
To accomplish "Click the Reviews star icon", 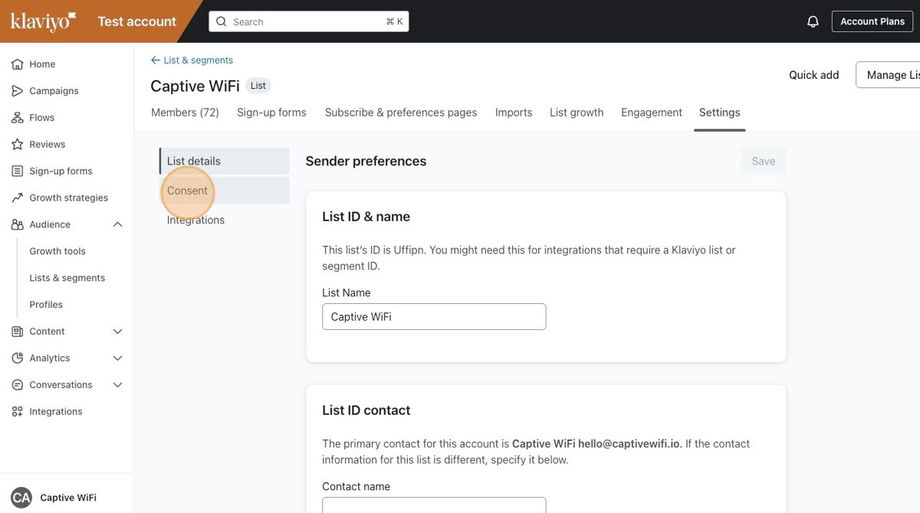I will point(17,144).
